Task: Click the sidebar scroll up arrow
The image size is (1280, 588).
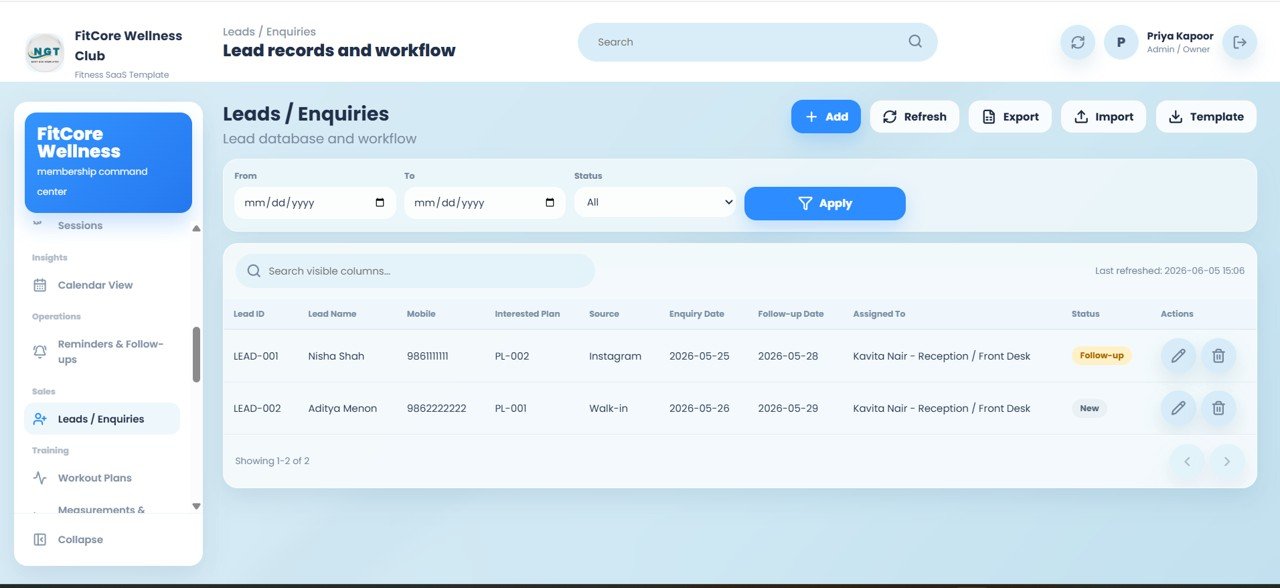Action: [x=196, y=228]
